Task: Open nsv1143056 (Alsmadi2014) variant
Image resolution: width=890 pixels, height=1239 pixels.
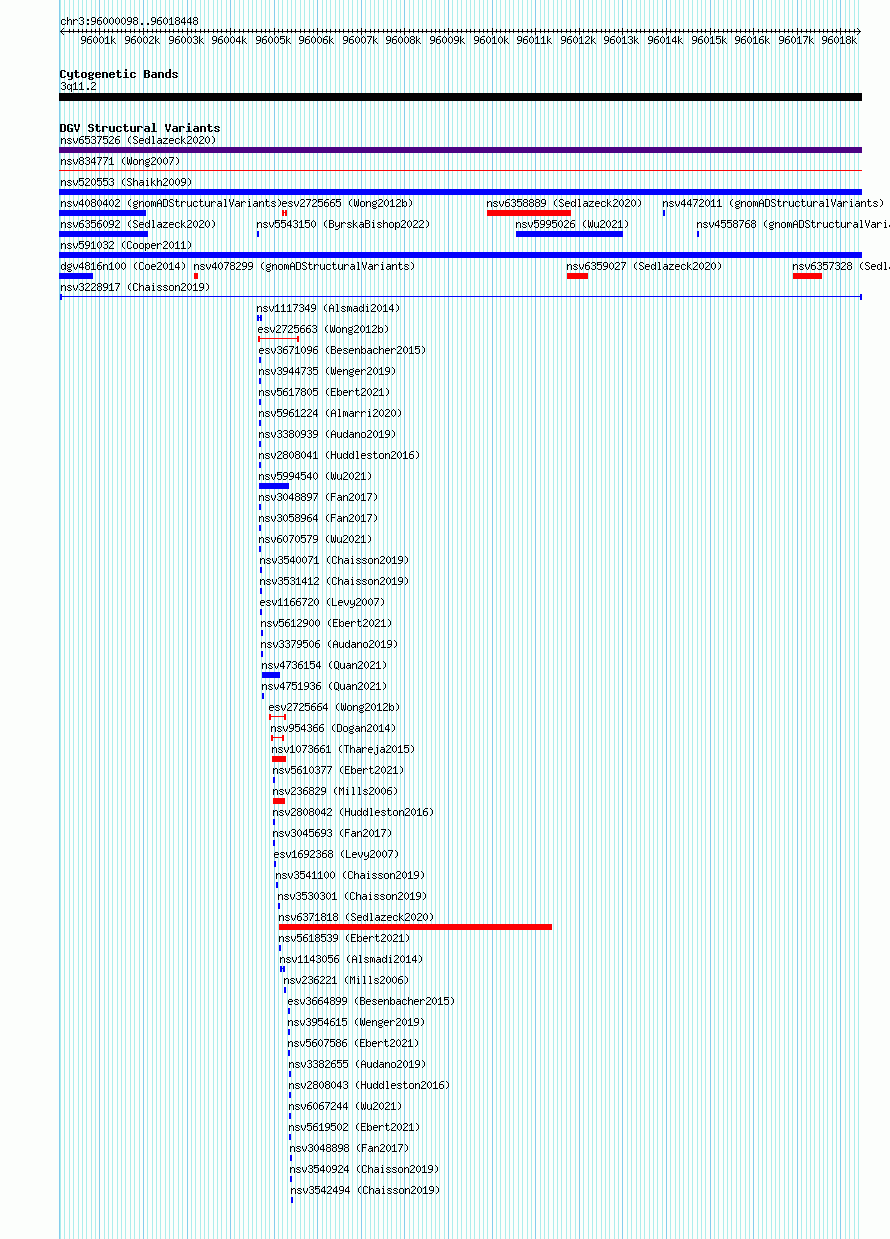Action: [350, 959]
